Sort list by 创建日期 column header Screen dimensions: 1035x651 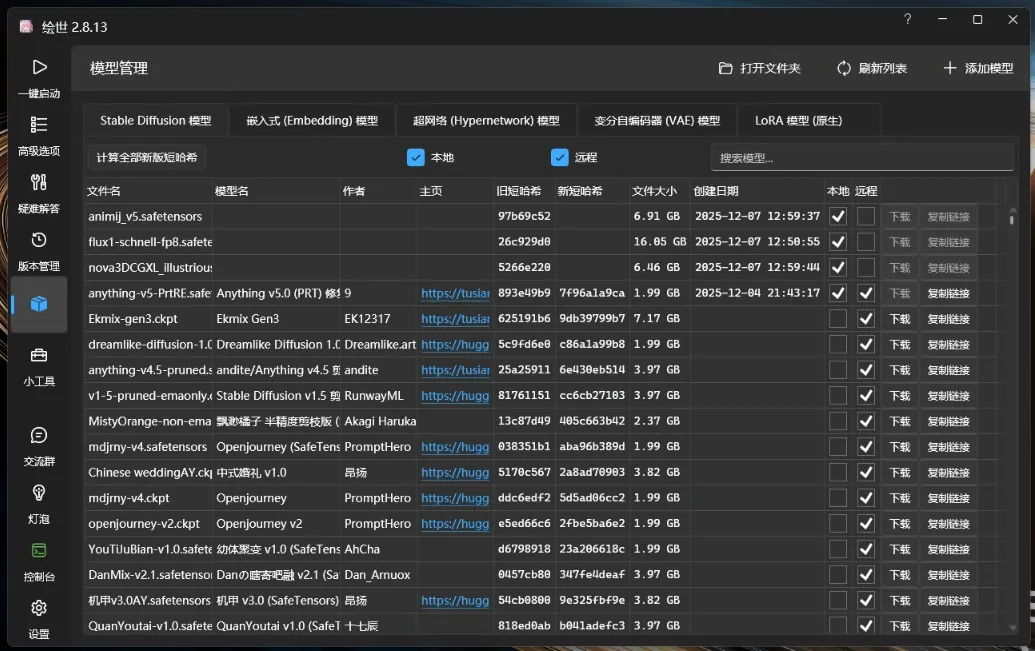point(716,191)
